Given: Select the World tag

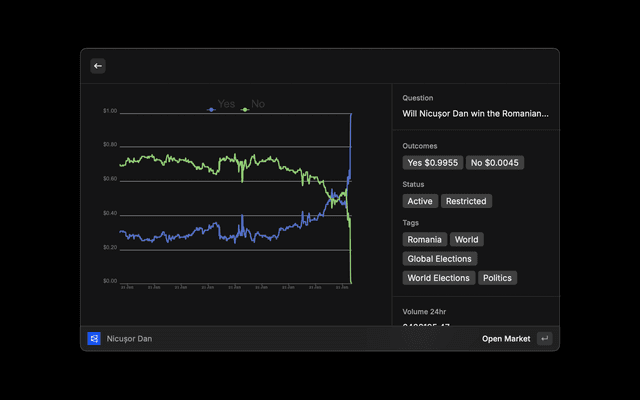Looking at the screenshot, I should pos(466,240).
